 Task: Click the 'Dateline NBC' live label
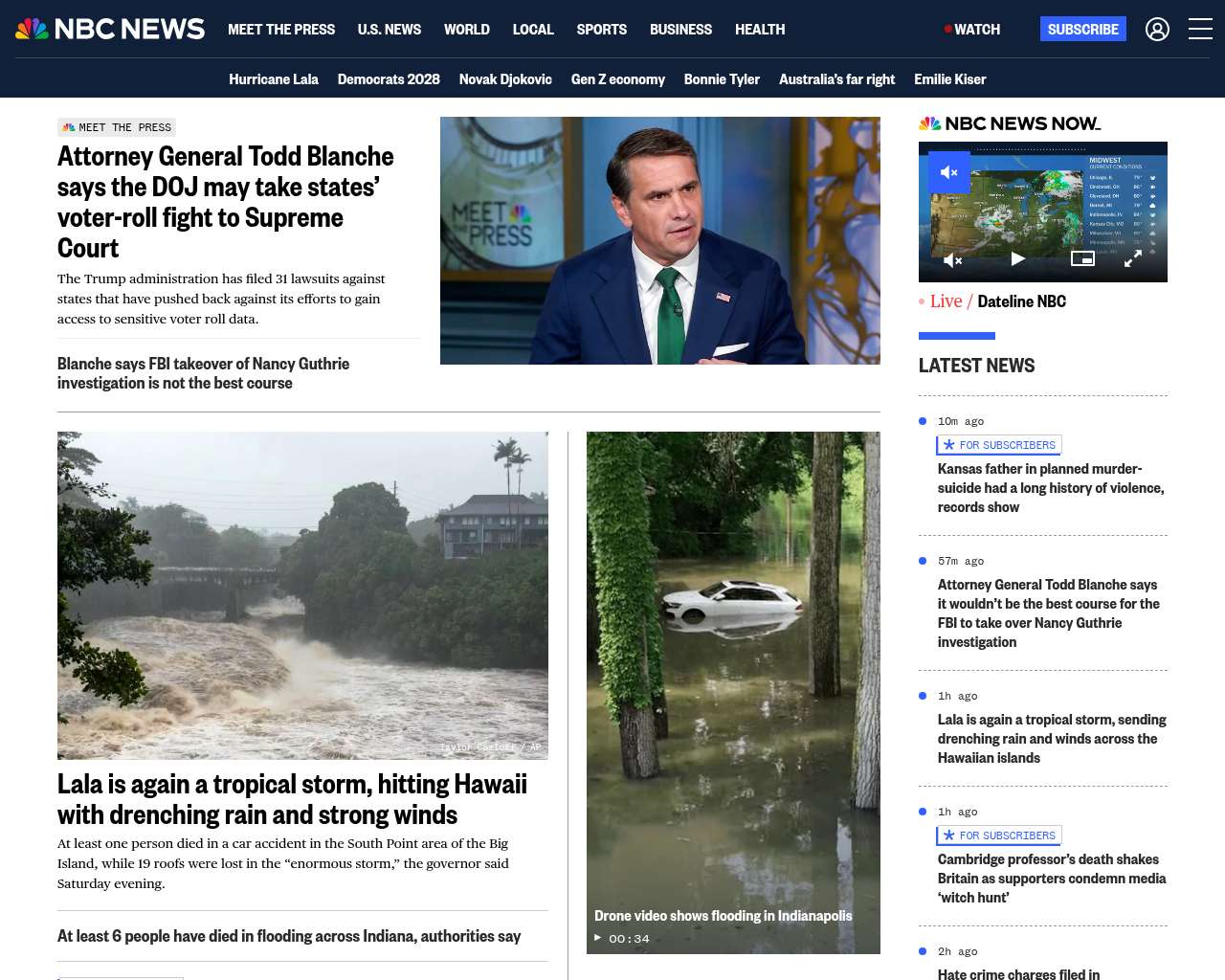pos(1022,301)
